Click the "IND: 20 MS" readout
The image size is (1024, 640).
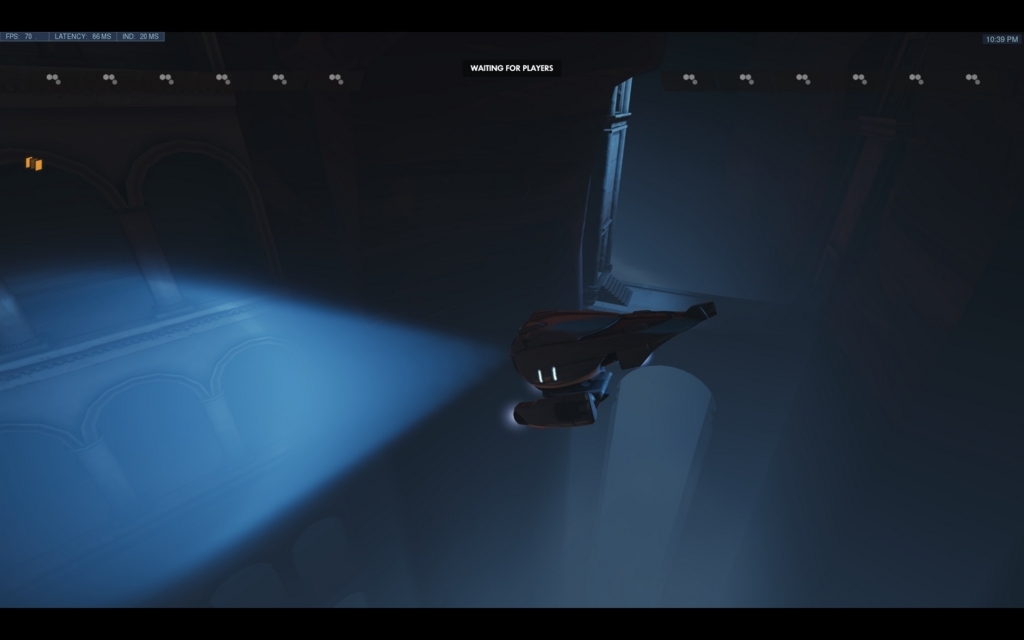pos(140,37)
